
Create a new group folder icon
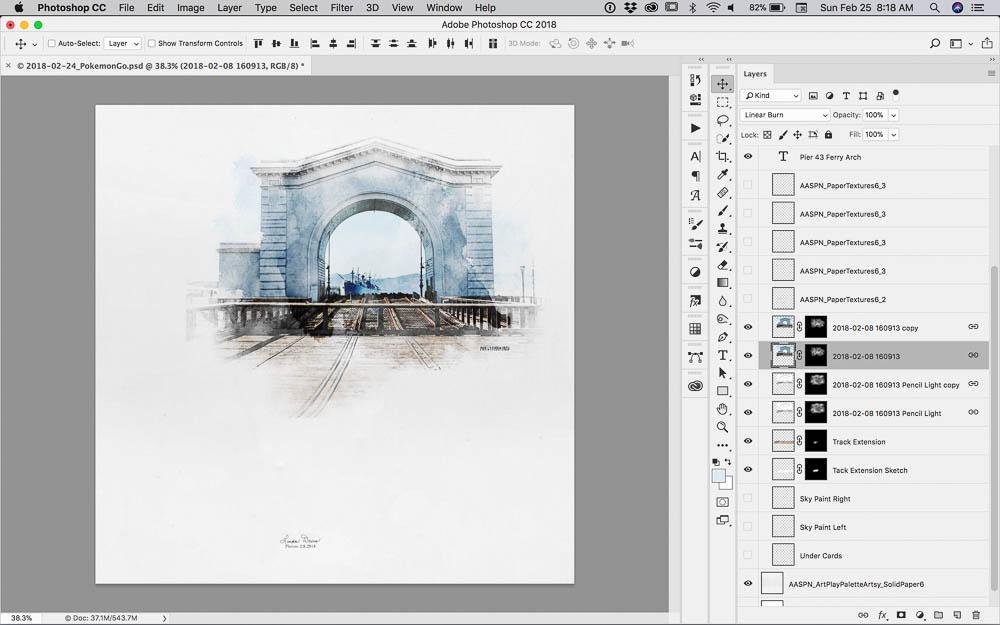(x=938, y=615)
